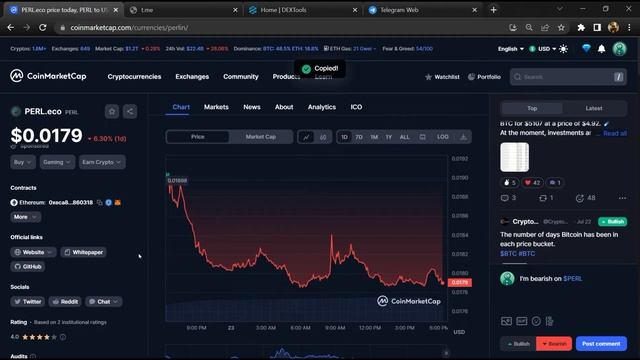640x360 pixels.
Task: Click the Post comment button
Action: click(x=601, y=344)
